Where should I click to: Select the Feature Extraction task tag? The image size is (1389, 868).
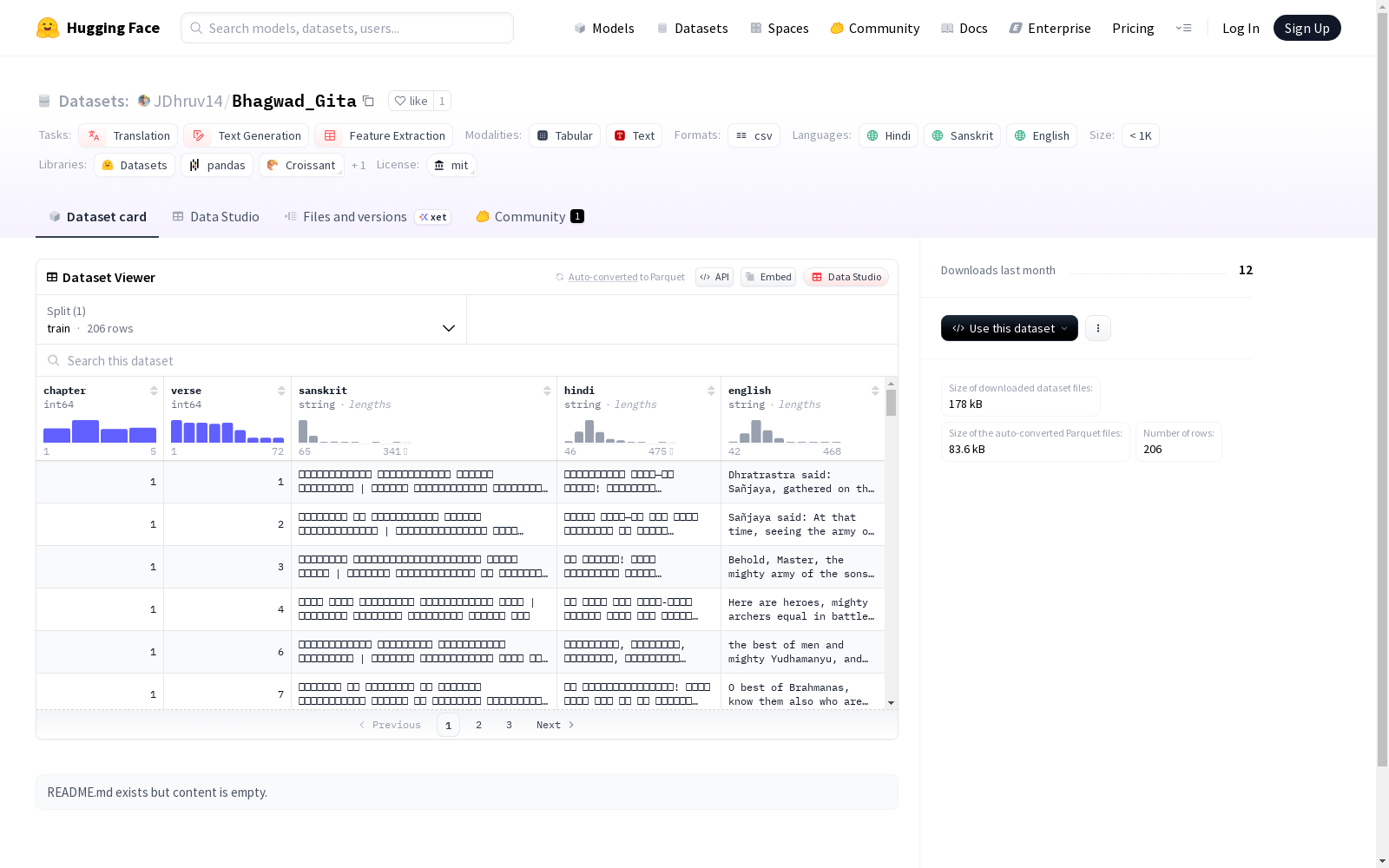384,135
